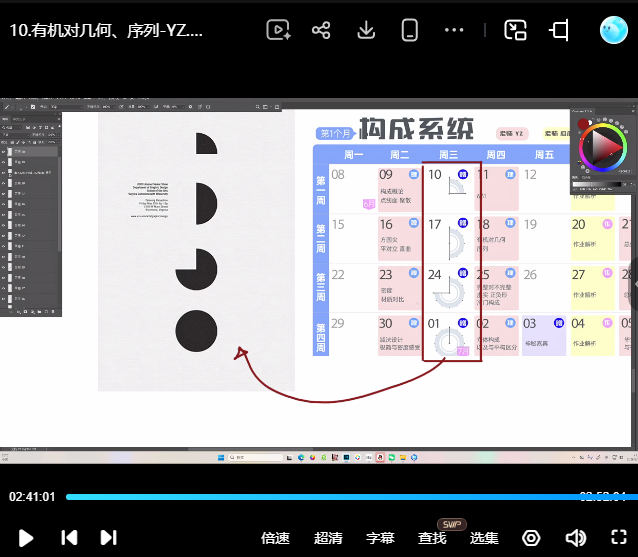This screenshot has height=557, width=638.
Task: Adjust the grayscale slider under the color wheel
Action: click(x=596, y=184)
